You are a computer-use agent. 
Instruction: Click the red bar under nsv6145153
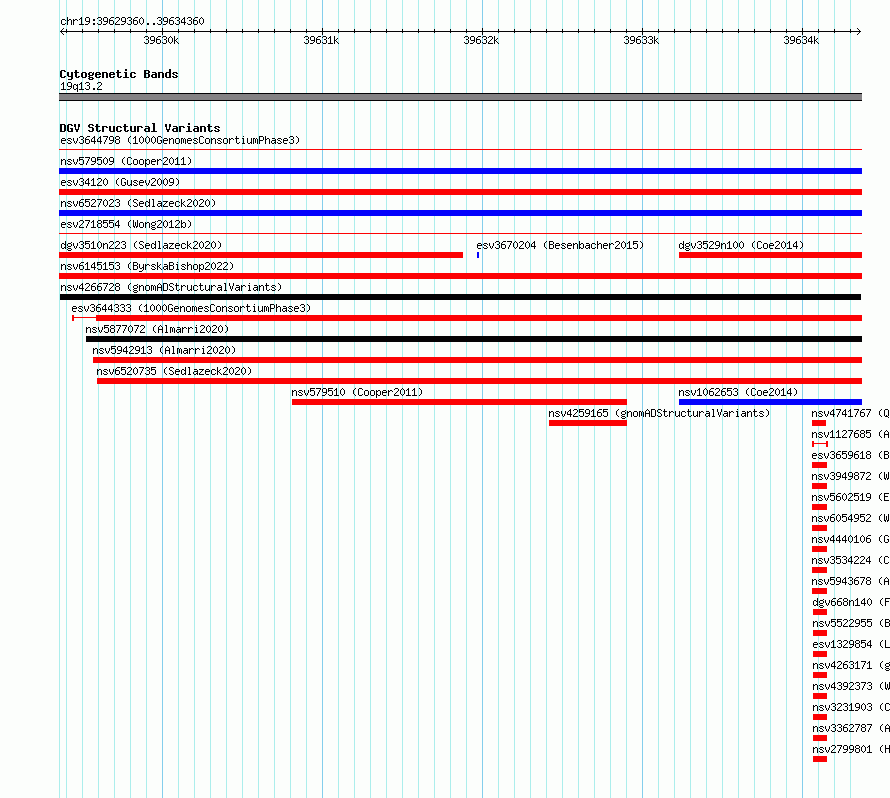coord(460,276)
